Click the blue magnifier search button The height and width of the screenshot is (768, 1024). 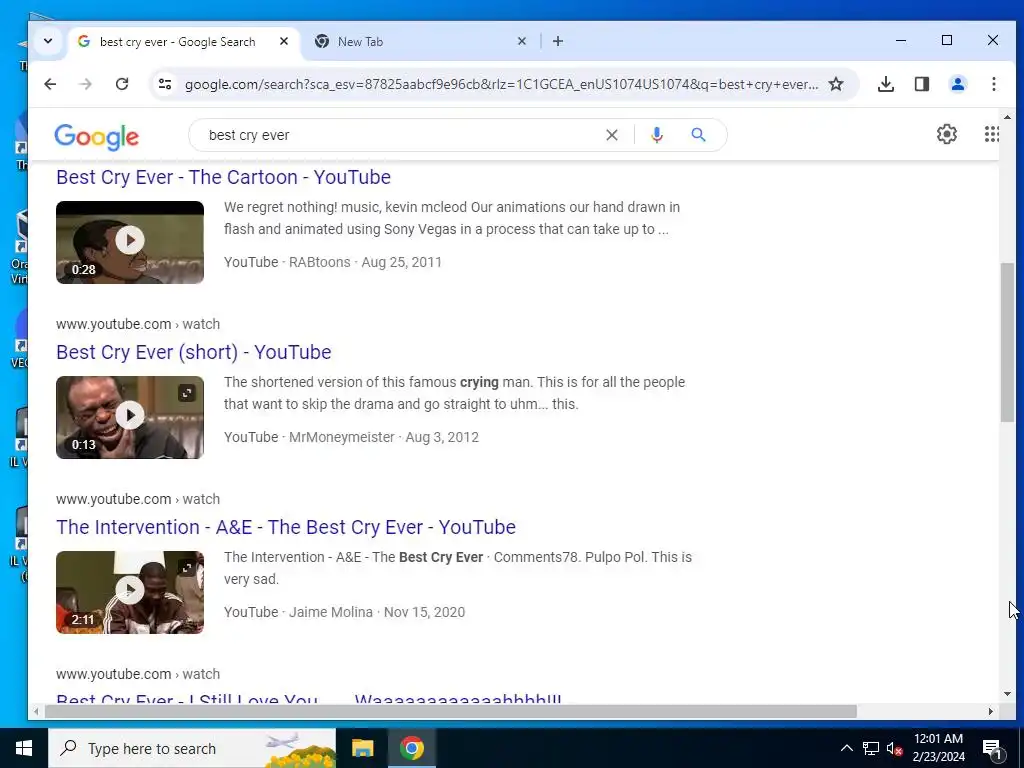tap(698, 135)
